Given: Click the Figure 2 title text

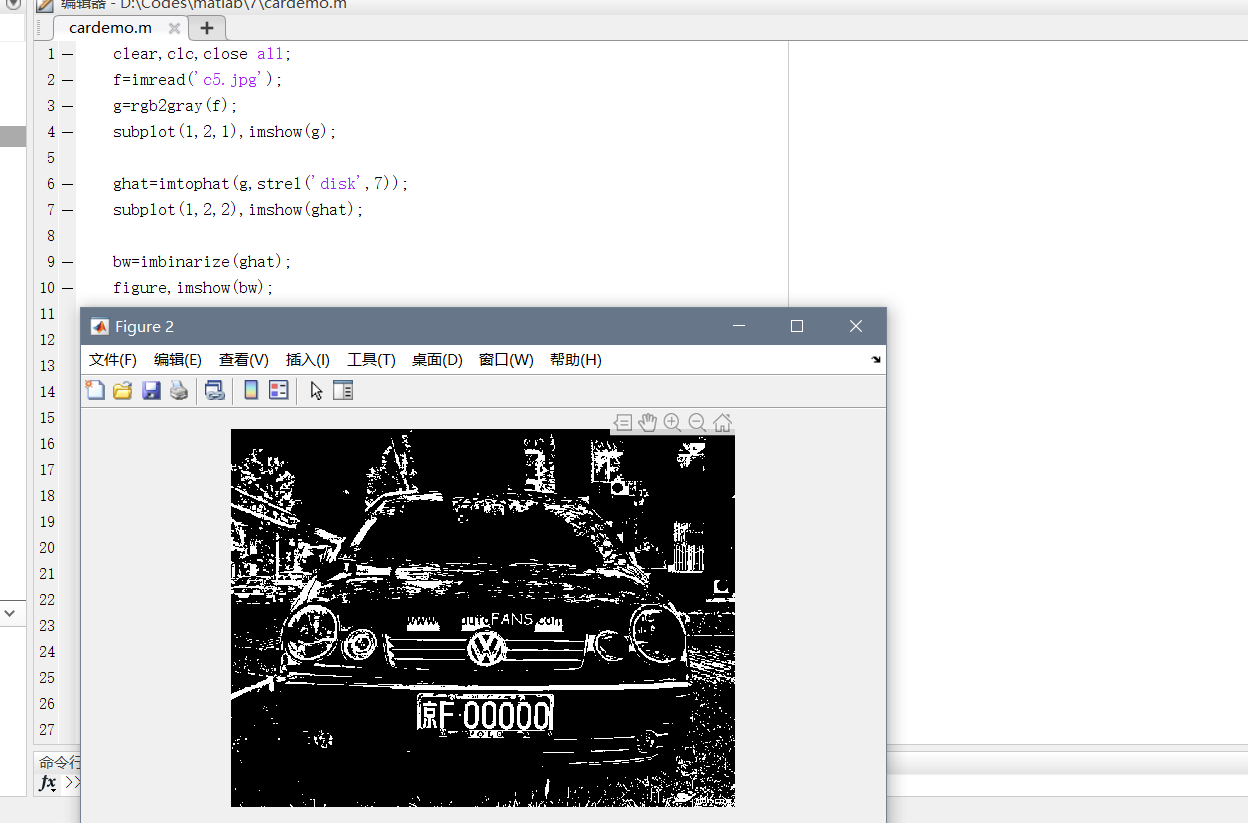Looking at the screenshot, I should (x=144, y=326).
